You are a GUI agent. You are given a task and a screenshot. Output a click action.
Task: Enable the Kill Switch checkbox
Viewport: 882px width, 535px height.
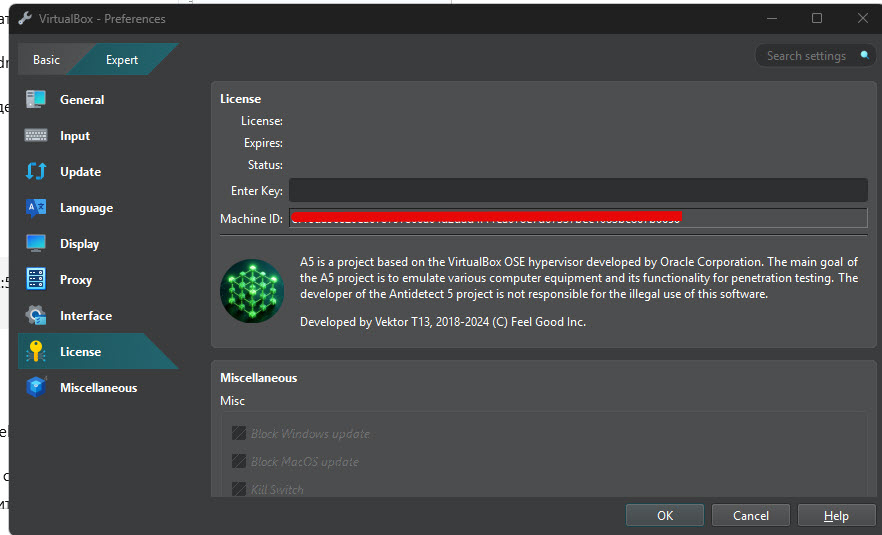point(239,489)
